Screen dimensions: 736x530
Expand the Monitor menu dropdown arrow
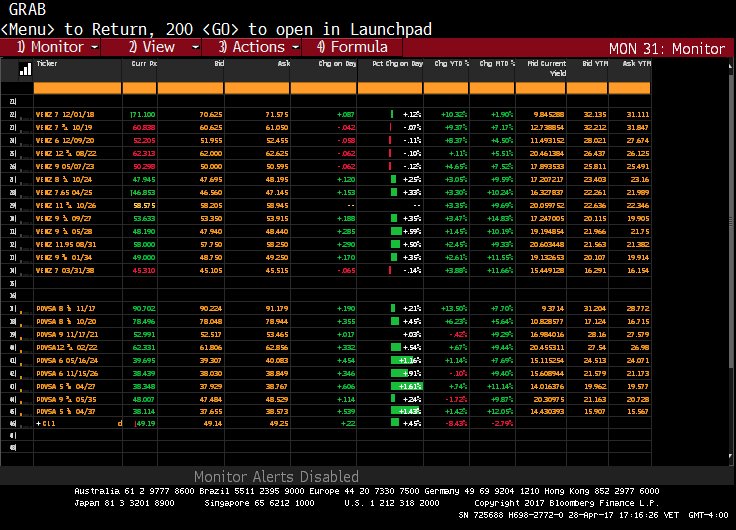[x=94, y=47]
